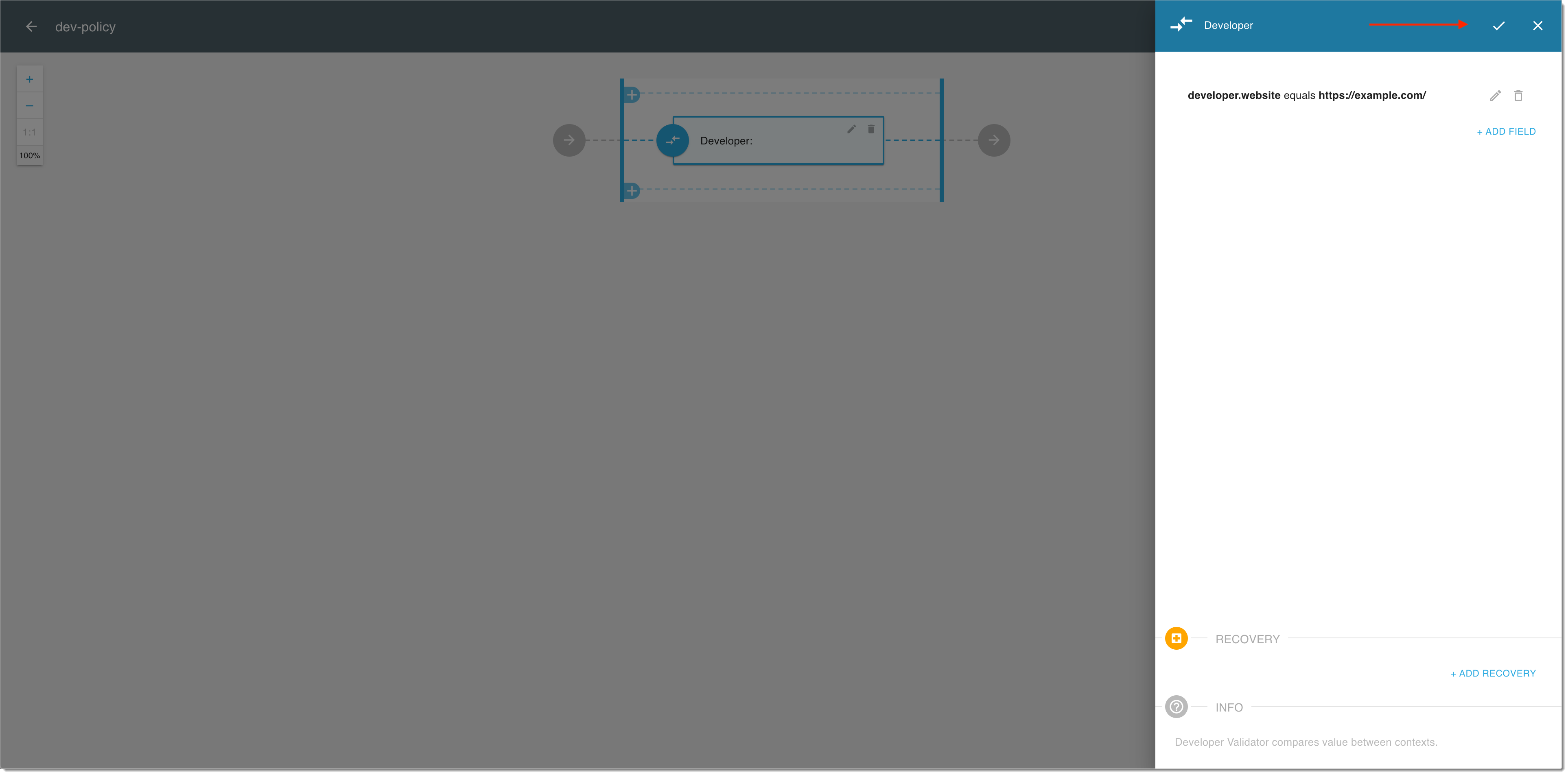Viewport: 1568px width, 775px height.
Task: Click the gray Info section icon
Action: (x=1177, y=707)
